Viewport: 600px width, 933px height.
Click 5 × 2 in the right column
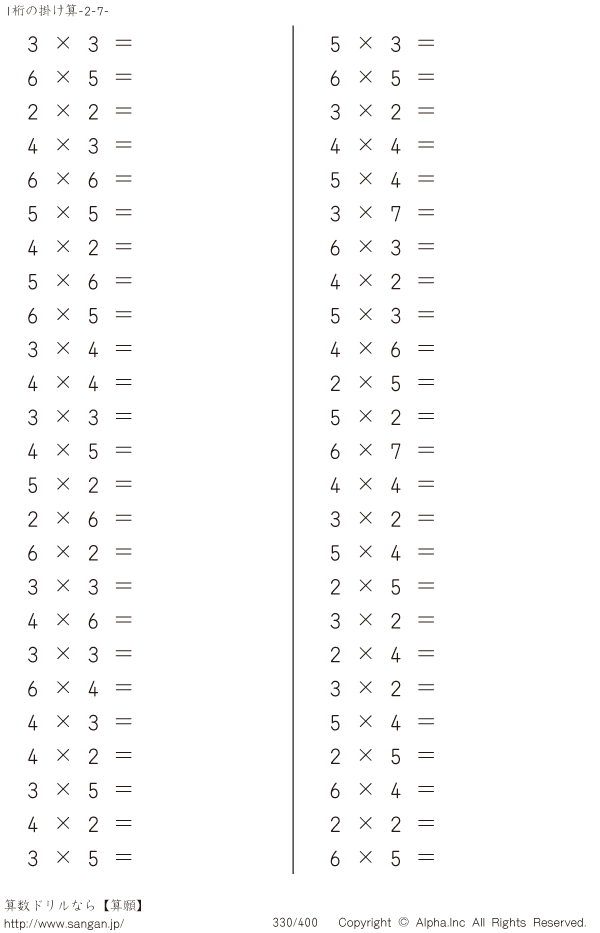pyautogui.click(x=382, y=417)
